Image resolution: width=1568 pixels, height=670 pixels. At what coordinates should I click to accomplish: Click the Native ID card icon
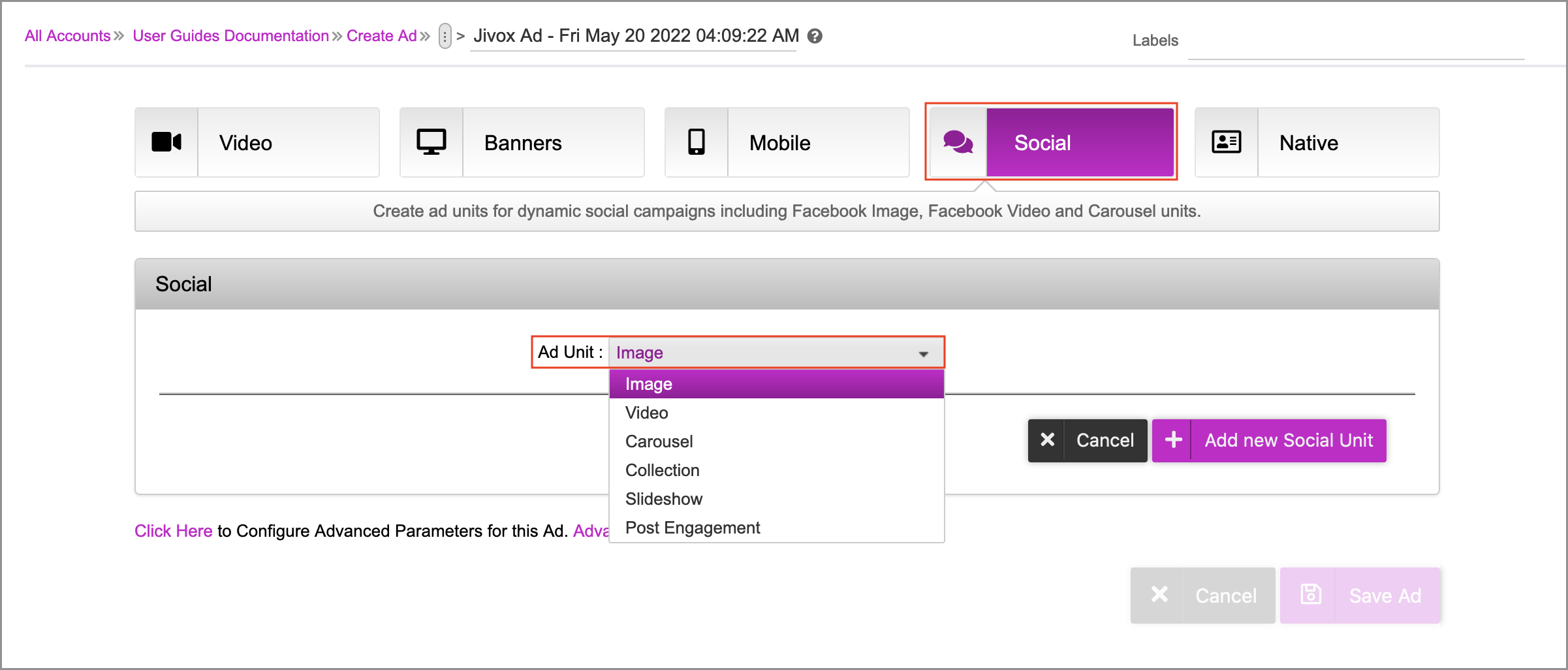coord(1226,142)
